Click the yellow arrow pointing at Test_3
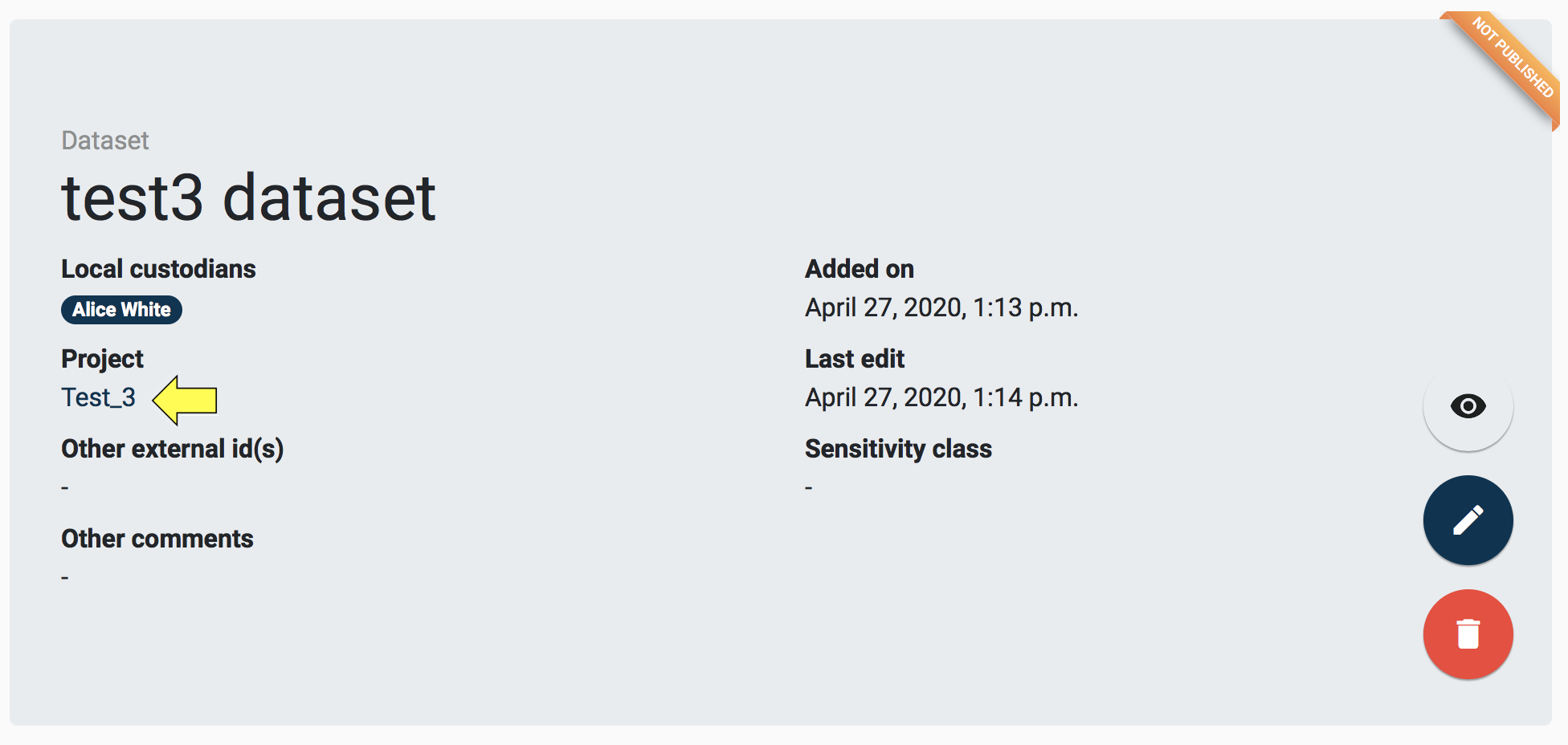Screen dimensions: 1568x745 [186, 400]
